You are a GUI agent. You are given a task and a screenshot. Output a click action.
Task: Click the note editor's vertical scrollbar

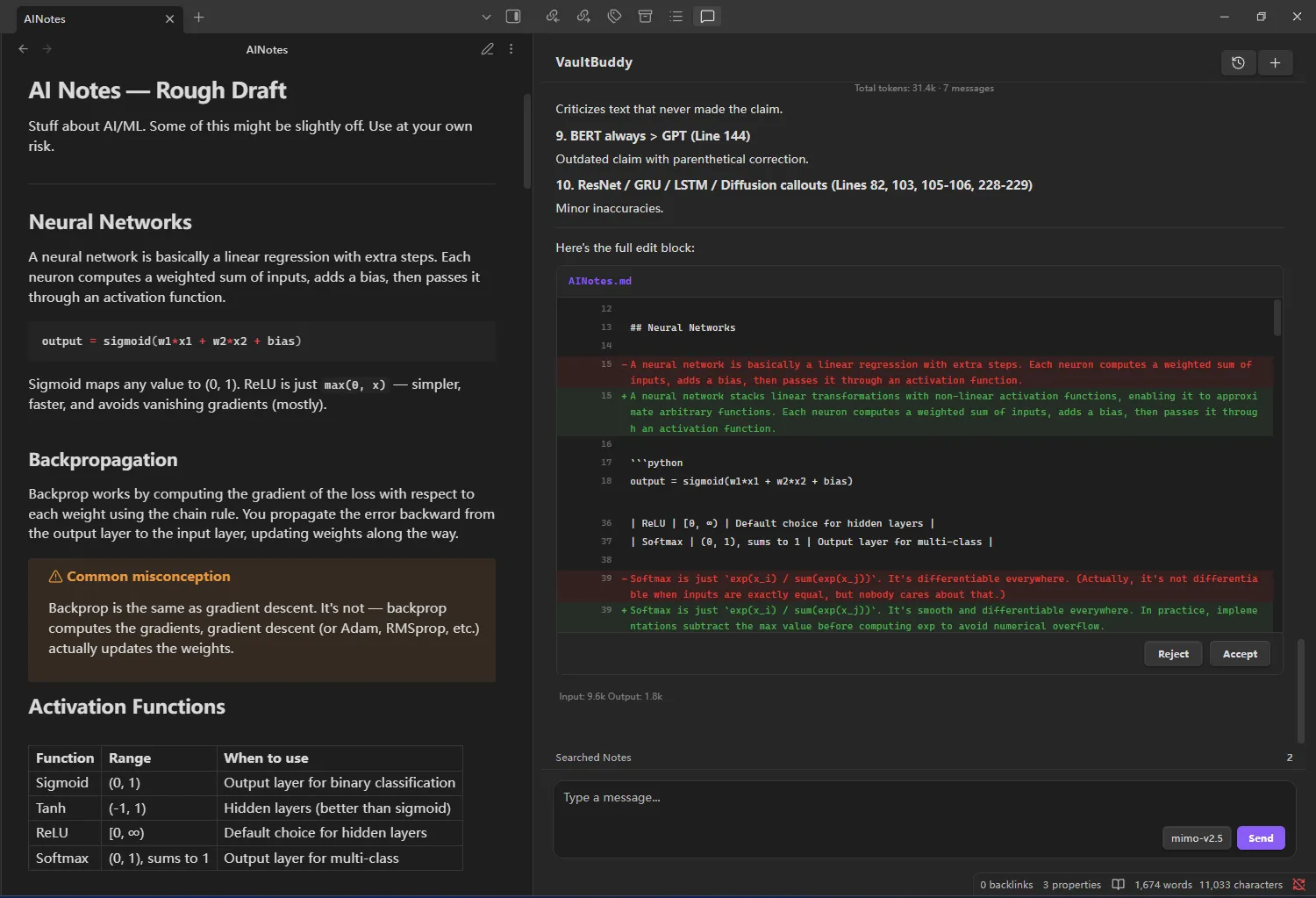(x=527, y=140)
